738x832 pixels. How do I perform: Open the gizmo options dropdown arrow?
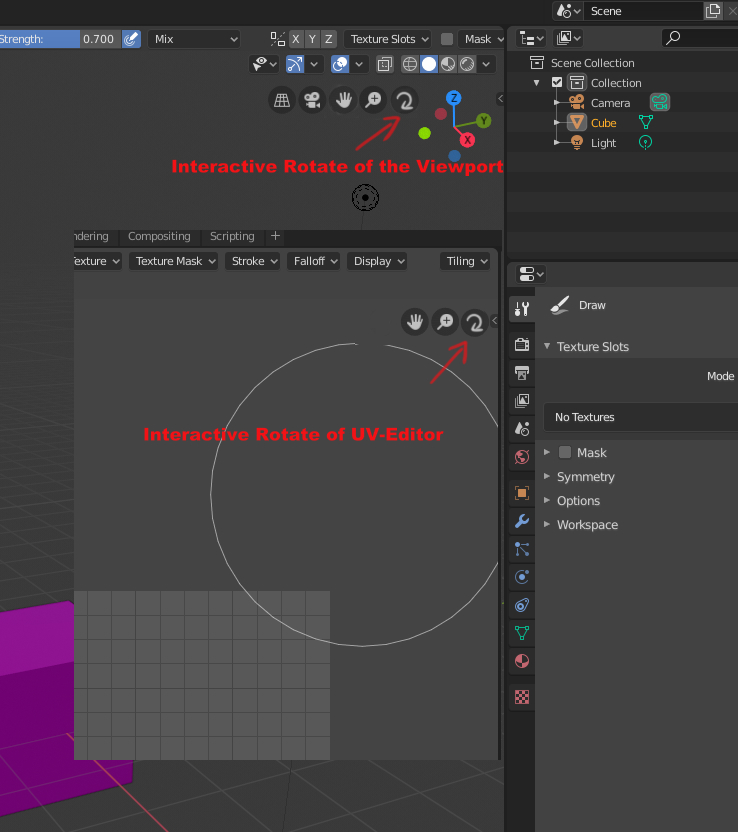coord(314,64)
